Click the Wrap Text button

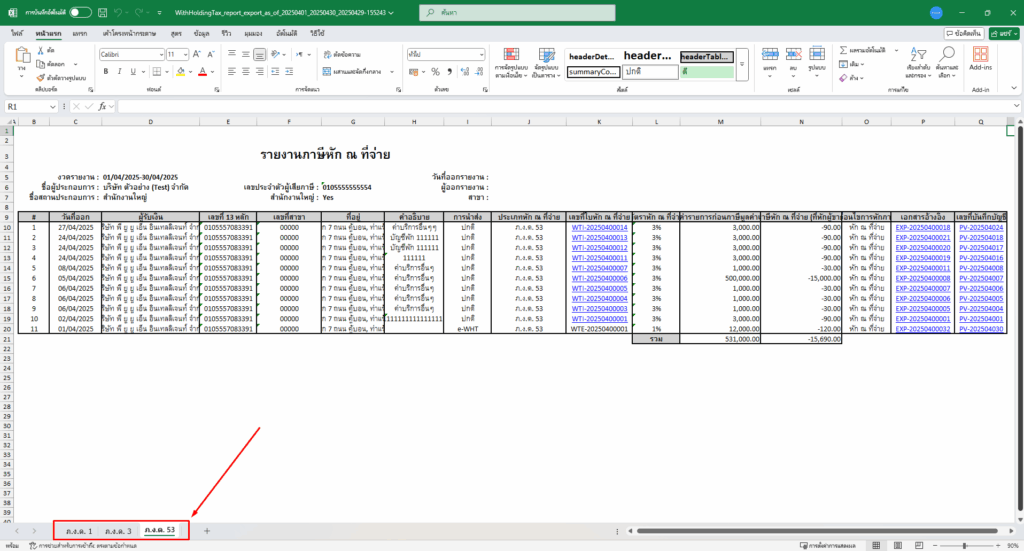tap(342, 55)
